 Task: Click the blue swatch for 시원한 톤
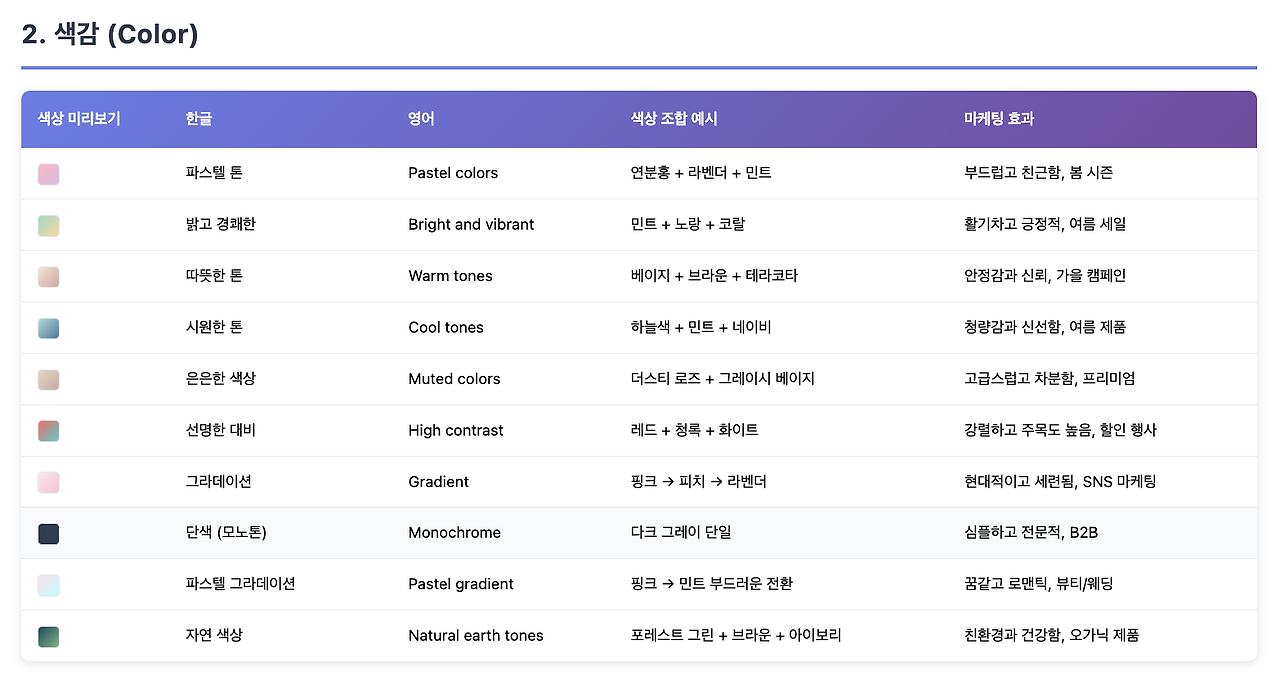click(x=49, y=328)
